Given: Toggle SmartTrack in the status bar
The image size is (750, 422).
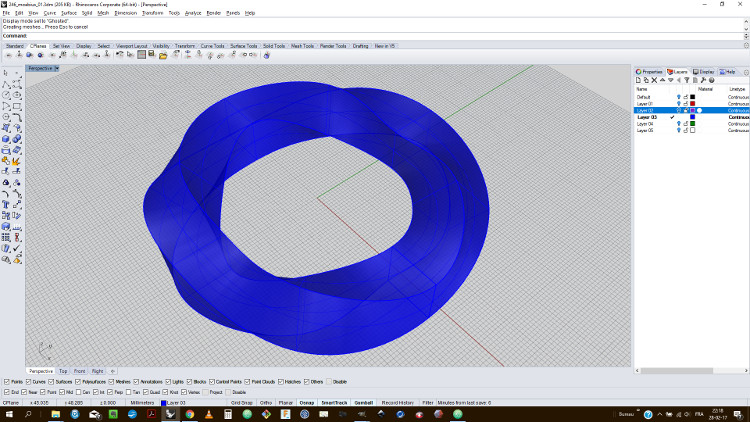Looking at the screenshot, I should coord(334,403).
